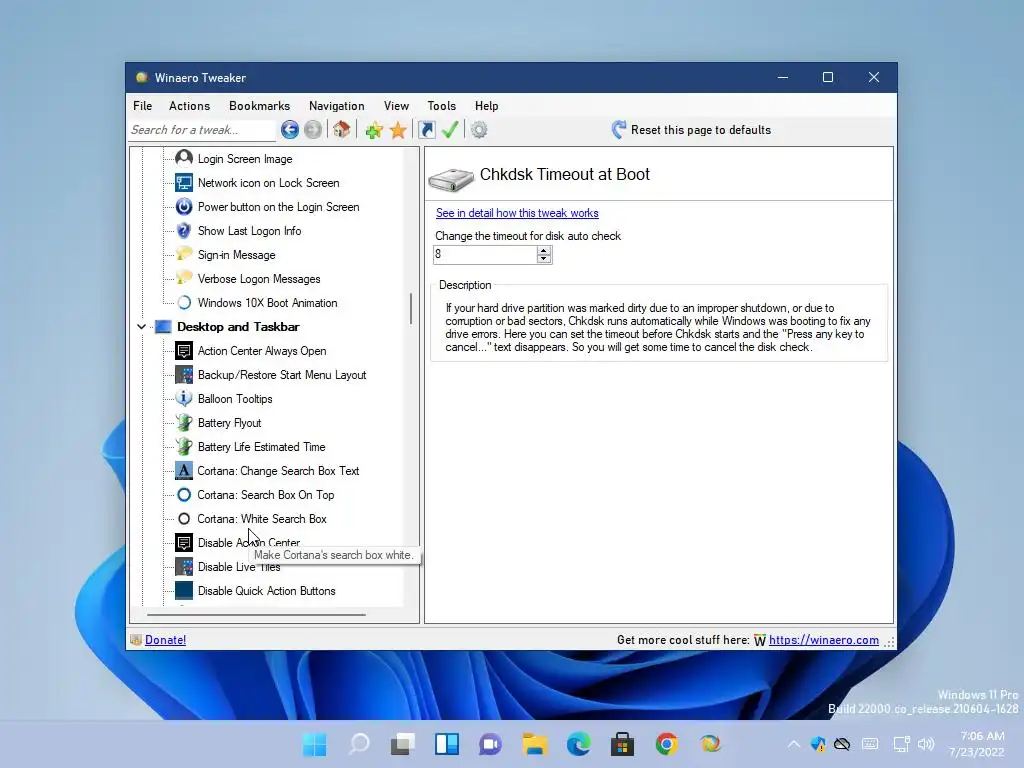Open the File menu
The width and height of the screenshot is (1024, 768).
pos(142,106)
